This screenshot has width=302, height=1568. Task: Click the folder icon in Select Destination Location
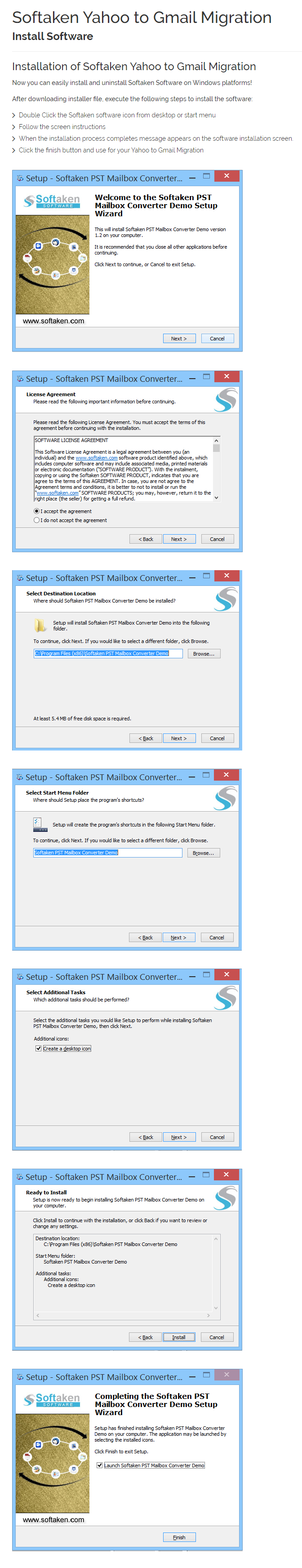pos(40,625)
